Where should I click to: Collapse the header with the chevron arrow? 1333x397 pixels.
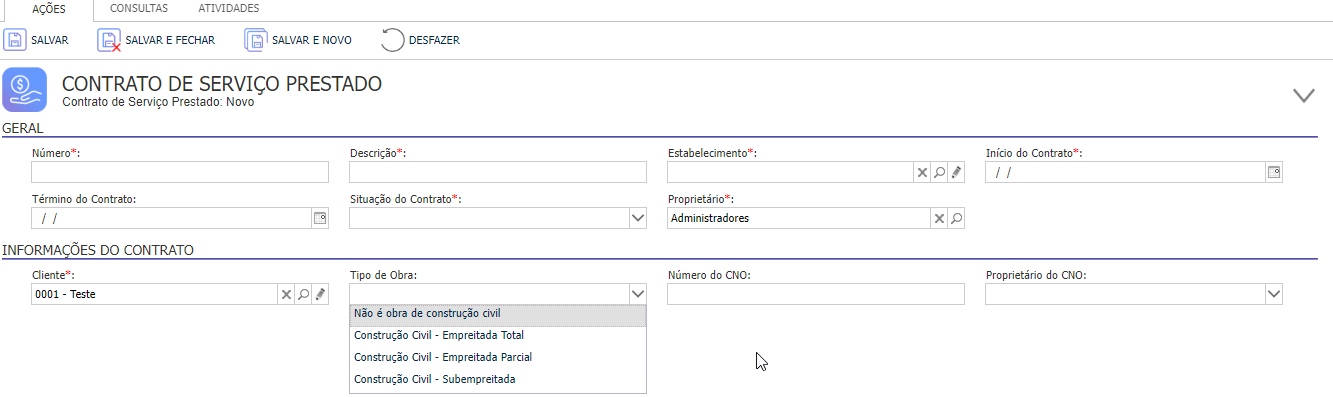click(1303, 95)
